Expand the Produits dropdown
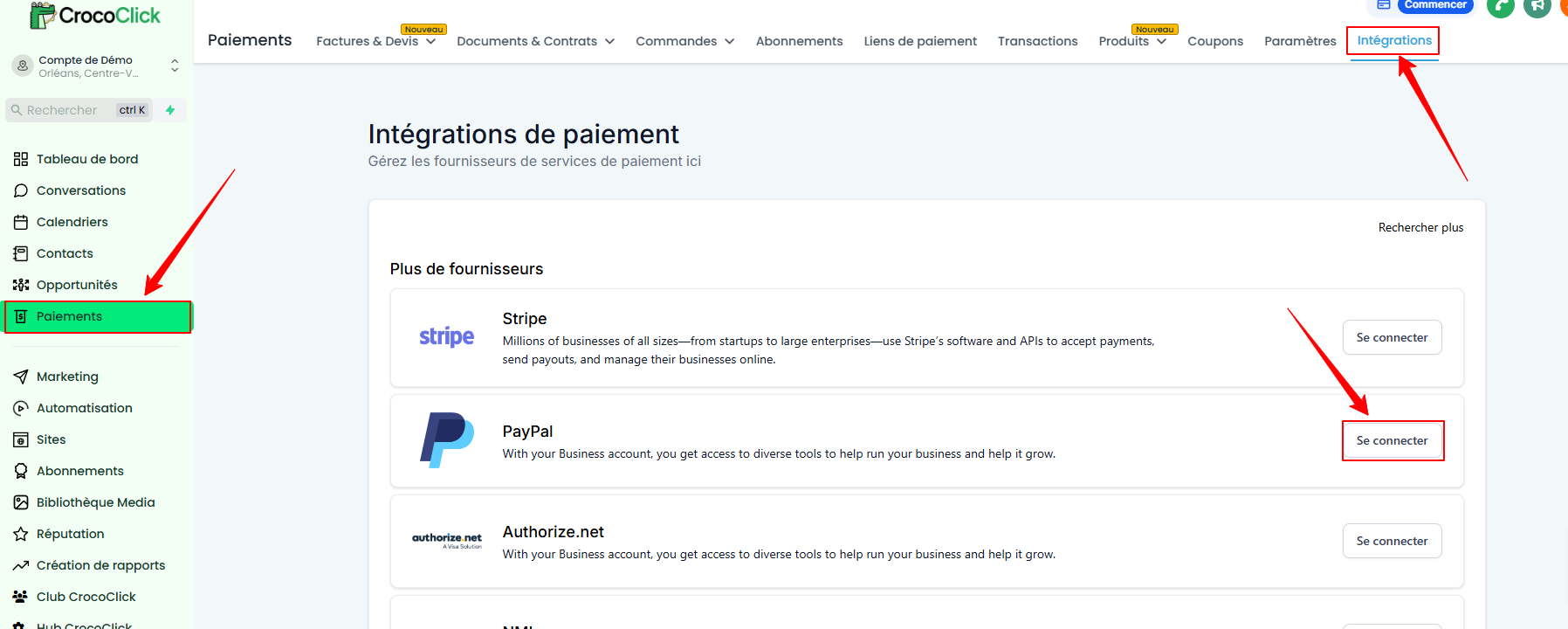1568x629 pixels. coord(1132,41)
